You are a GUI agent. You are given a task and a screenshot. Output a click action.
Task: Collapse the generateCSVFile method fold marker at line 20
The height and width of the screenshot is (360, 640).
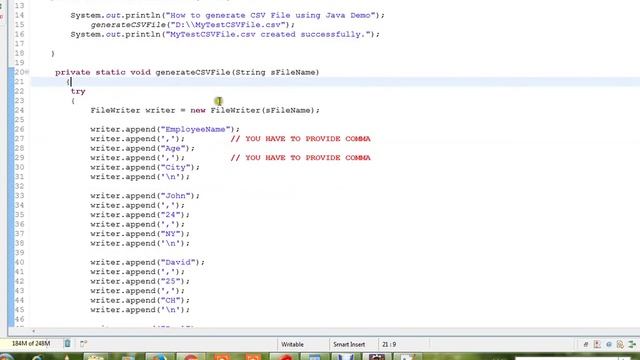[x=27, y=72]
